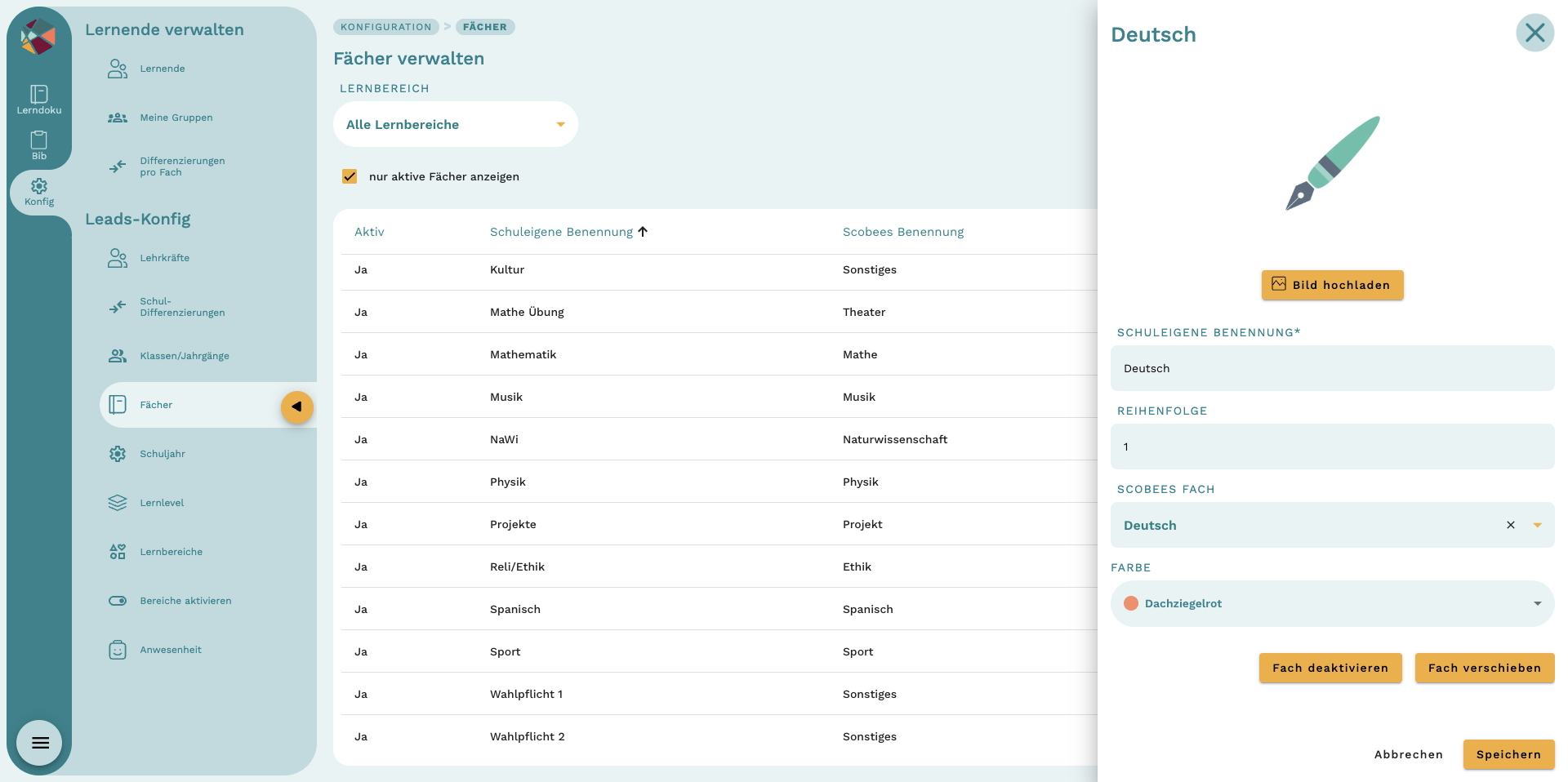Open the Bib clipboard icon
This screenshot has width=1568, height=782.
click(x=38, y=140)
